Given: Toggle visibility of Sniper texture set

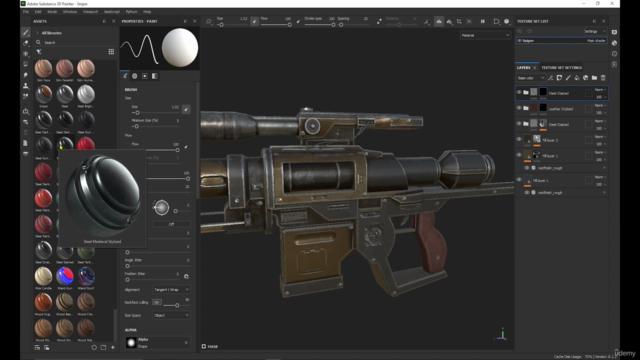Looking at the screenshot, I should (520, 40).
